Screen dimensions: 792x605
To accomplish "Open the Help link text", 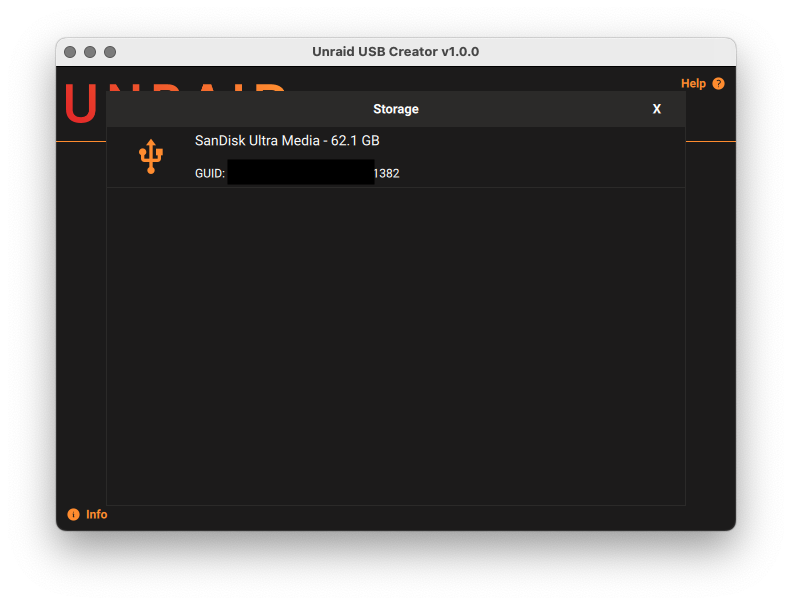I will pos(693,84).
